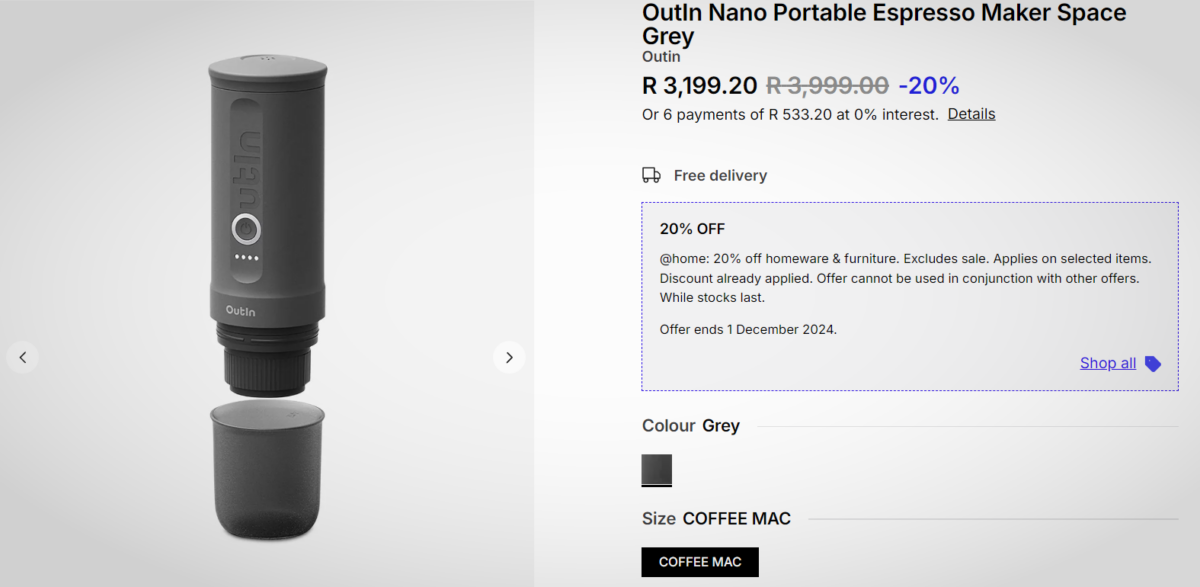Follow the Shop all link

click(x=1107, y=363)
